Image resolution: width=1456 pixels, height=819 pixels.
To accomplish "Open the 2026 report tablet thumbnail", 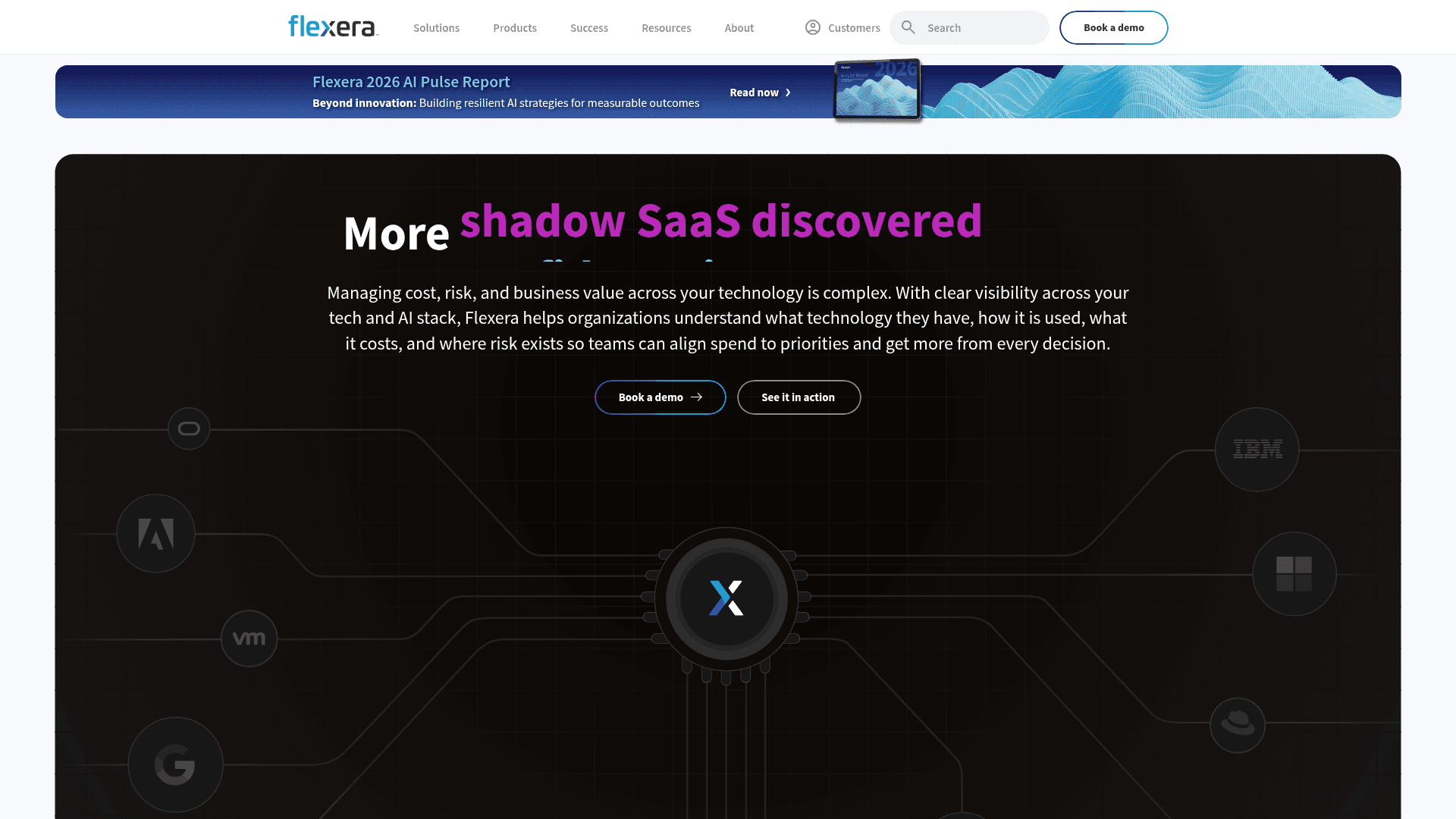I will (877, 89).
